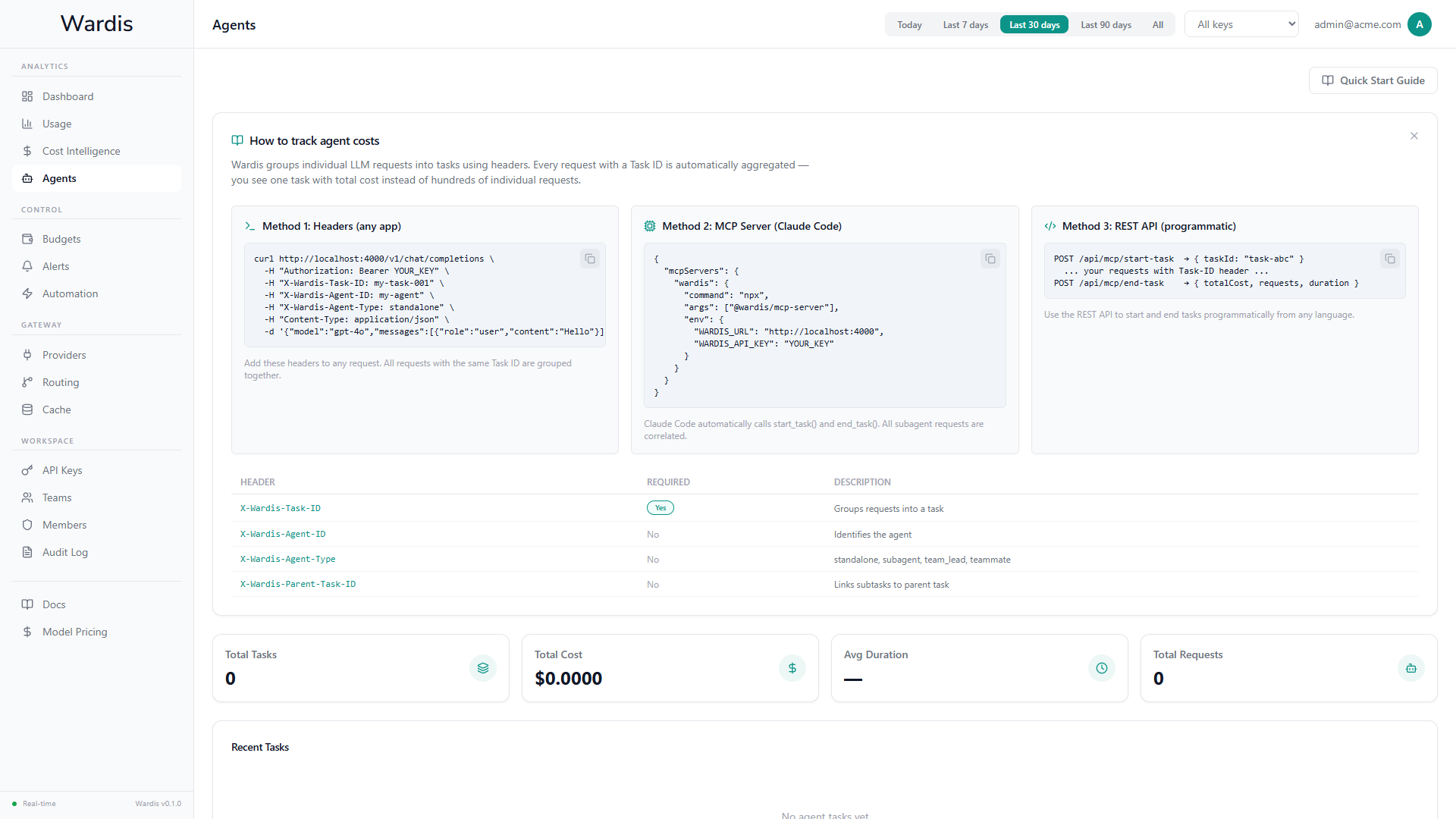
Task: Select the Today time range
Action: click(x=909, y=25)
